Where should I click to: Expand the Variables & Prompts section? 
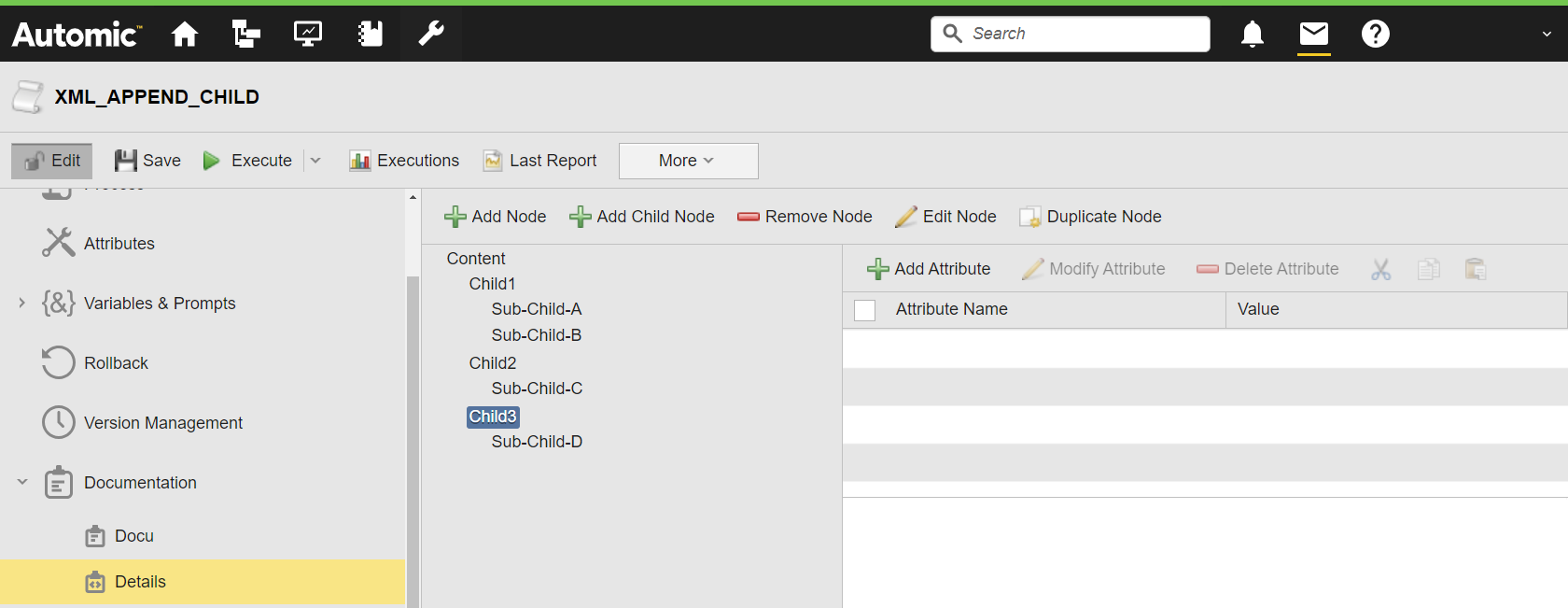22,303
